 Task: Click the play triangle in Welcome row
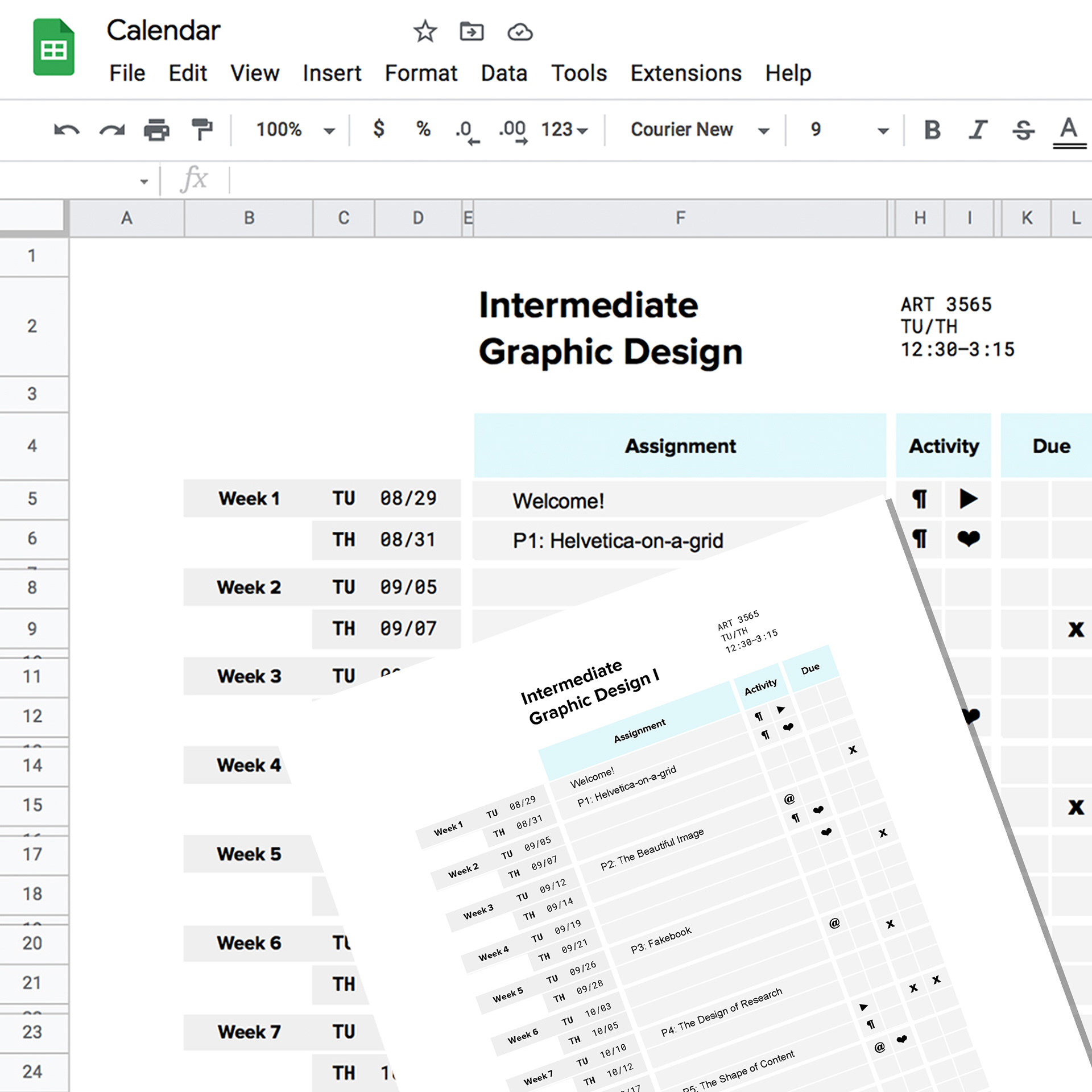(968, 499)
